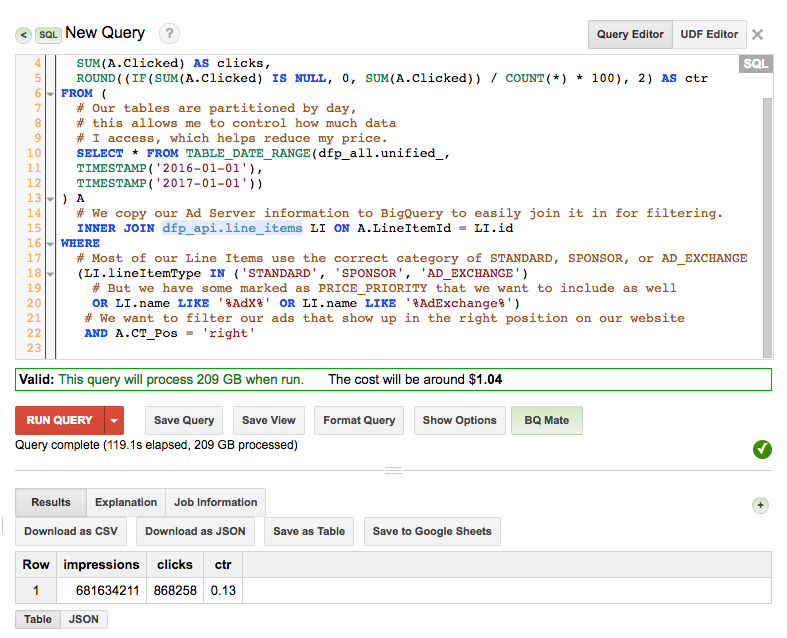Screen dimensions: 787x638
Task: Click the RUN QUERY button
Action: tap(60, 420)
